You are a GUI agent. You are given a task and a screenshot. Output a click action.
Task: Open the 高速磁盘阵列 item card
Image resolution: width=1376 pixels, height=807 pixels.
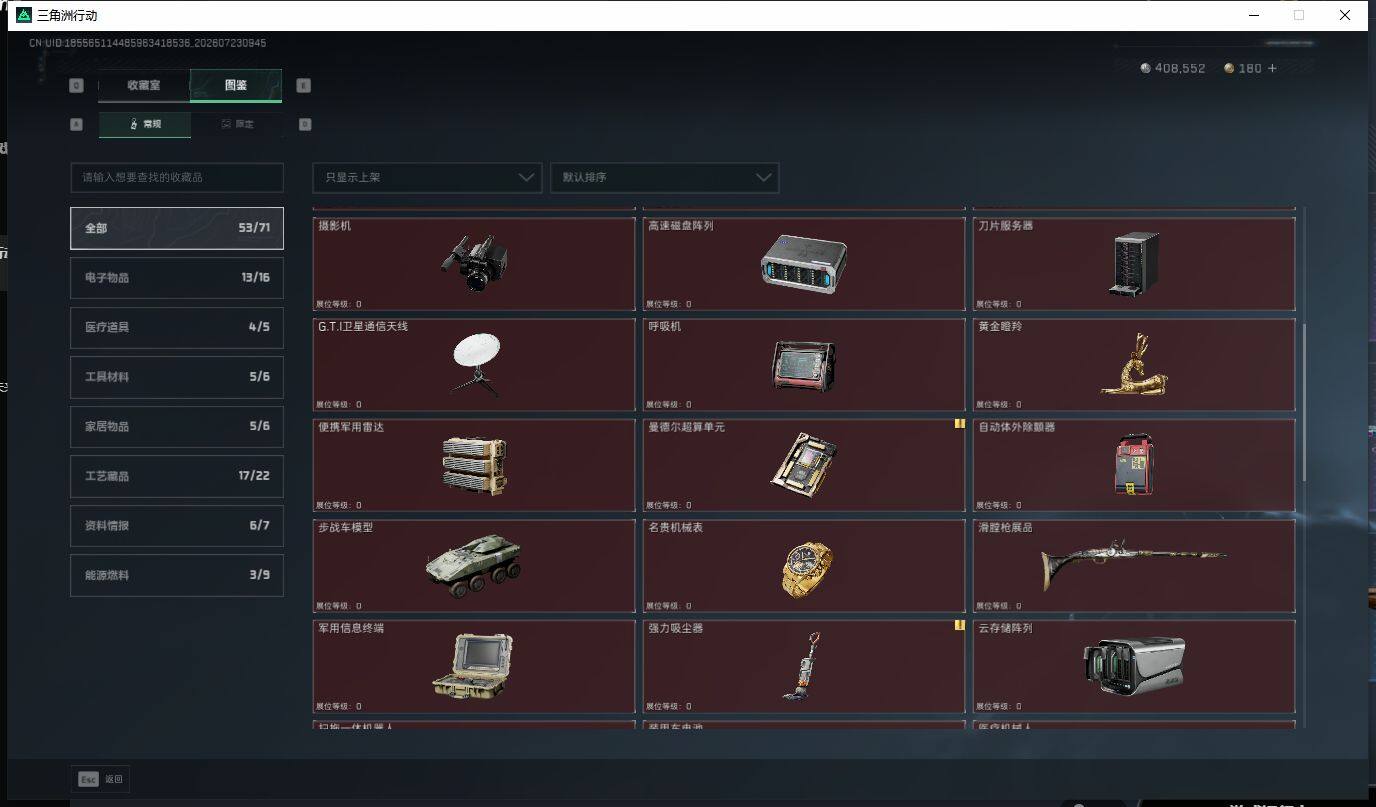click(x=804, y=264)
